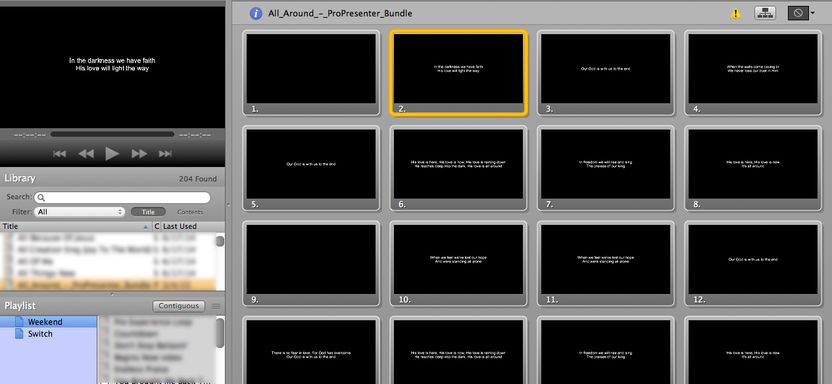Select highlighted slide 2
This screenshot has height=384, width=832.
tap(458, 73)
